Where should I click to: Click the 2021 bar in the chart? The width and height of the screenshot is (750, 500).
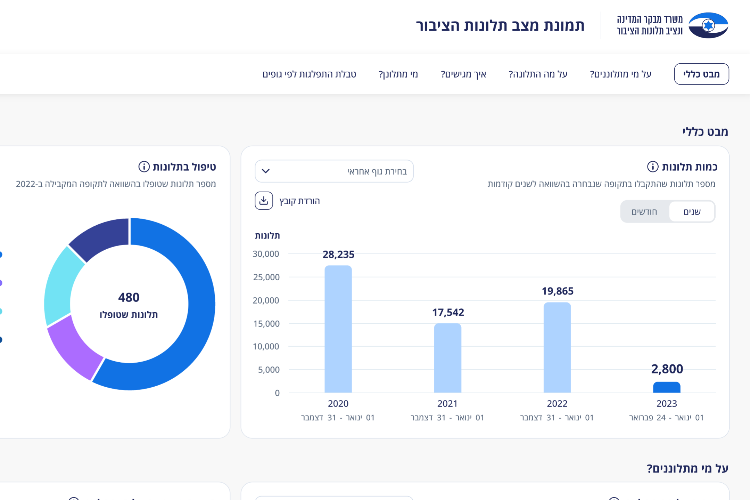coord(448,358)
